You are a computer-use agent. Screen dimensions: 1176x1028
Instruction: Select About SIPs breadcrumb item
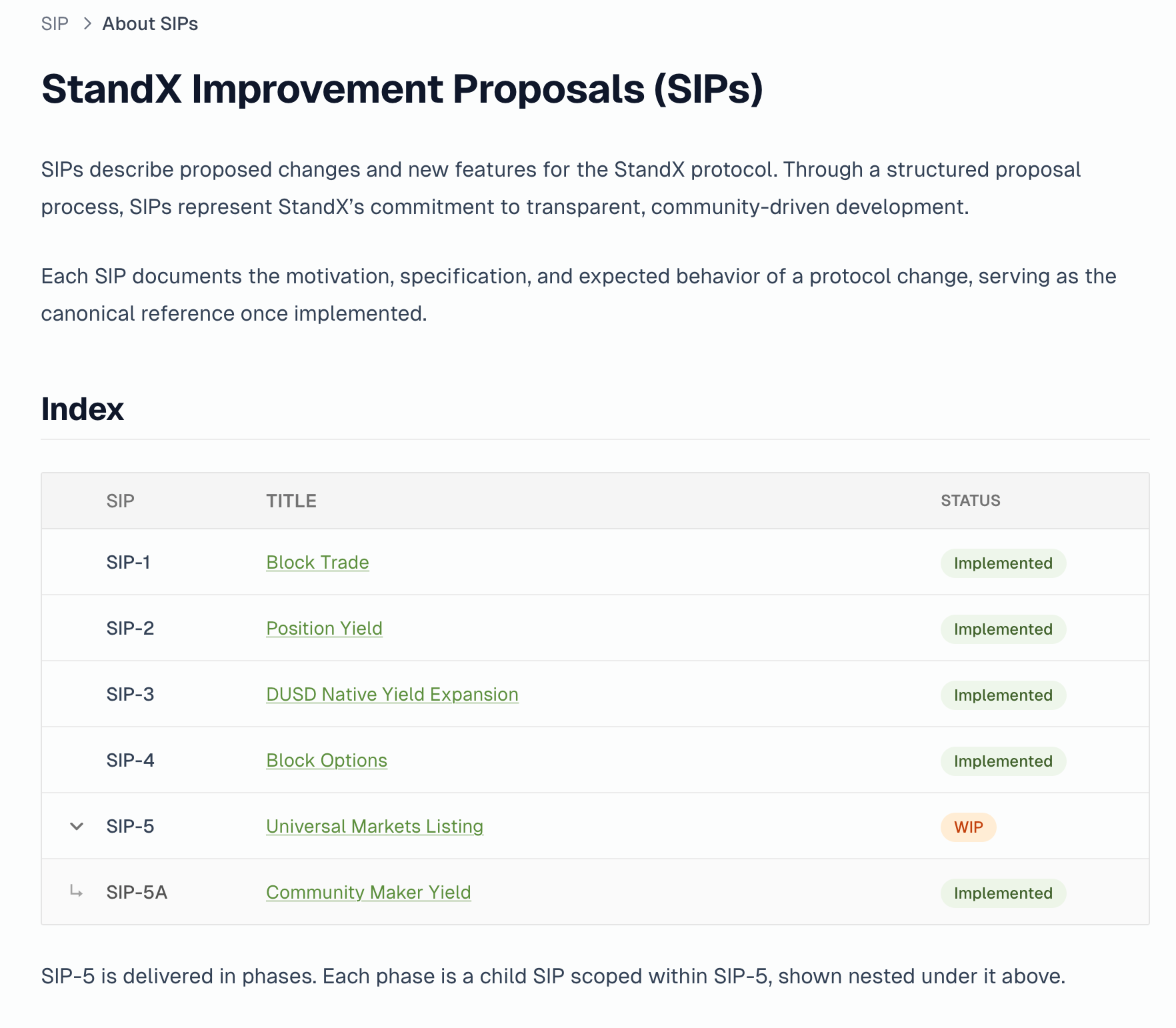click(x=150, y=24)
